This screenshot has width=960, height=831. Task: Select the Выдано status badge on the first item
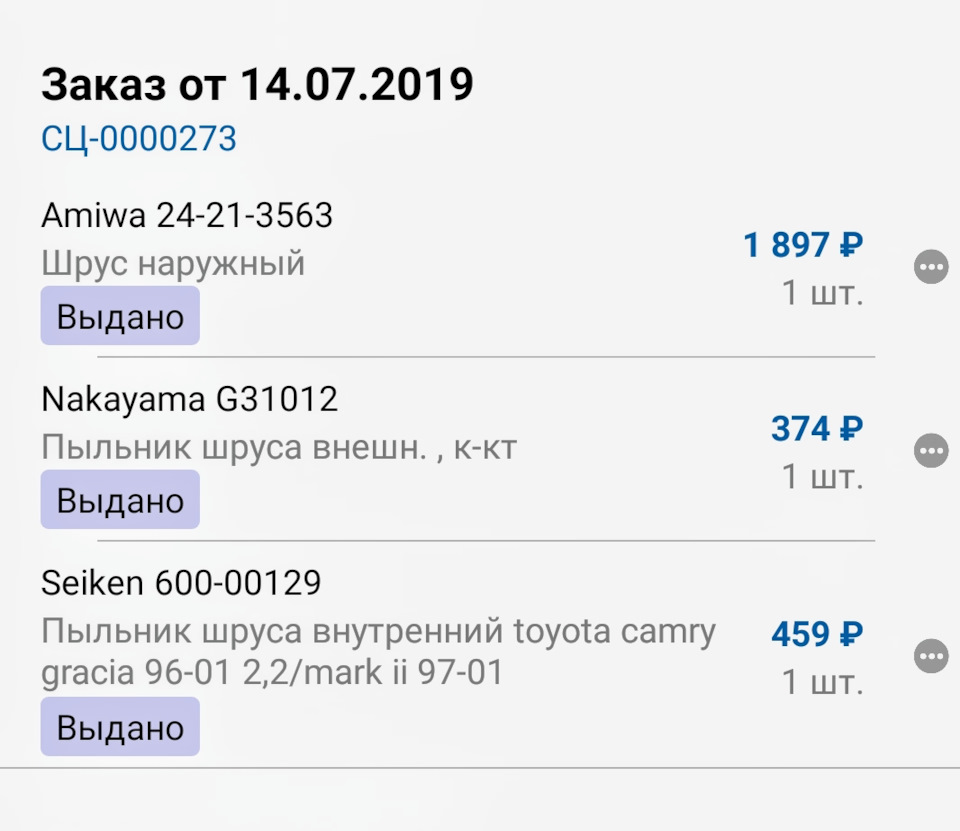[x=119, y=316]
